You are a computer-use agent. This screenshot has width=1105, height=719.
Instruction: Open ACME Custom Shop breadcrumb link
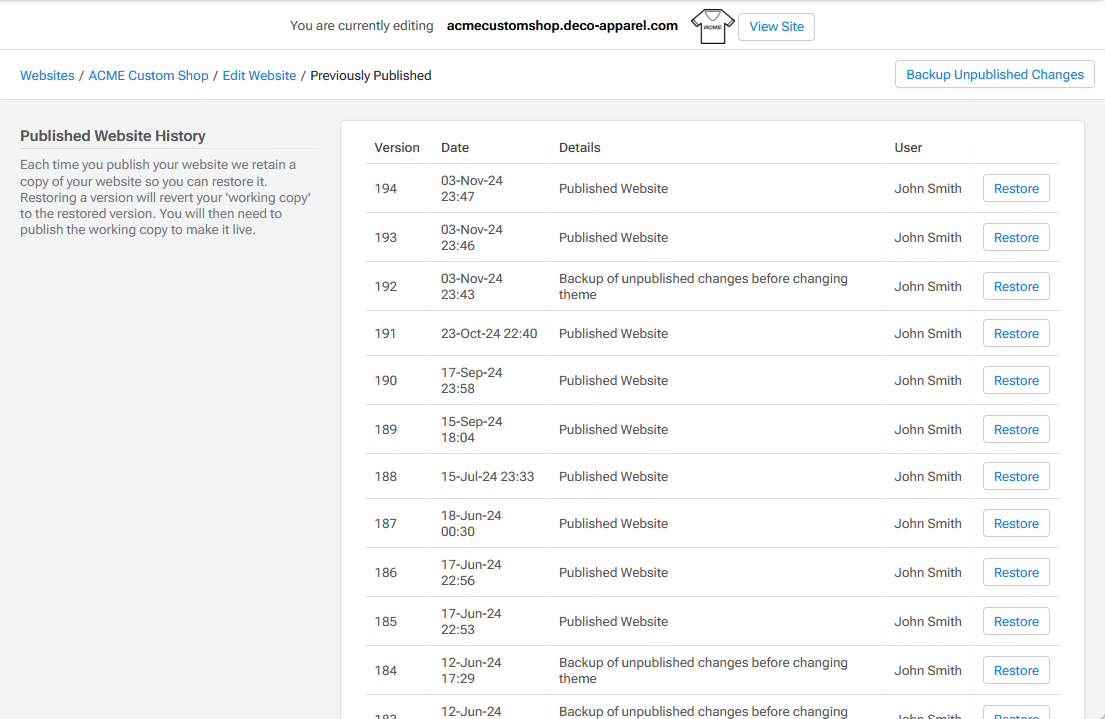point(148,76)
